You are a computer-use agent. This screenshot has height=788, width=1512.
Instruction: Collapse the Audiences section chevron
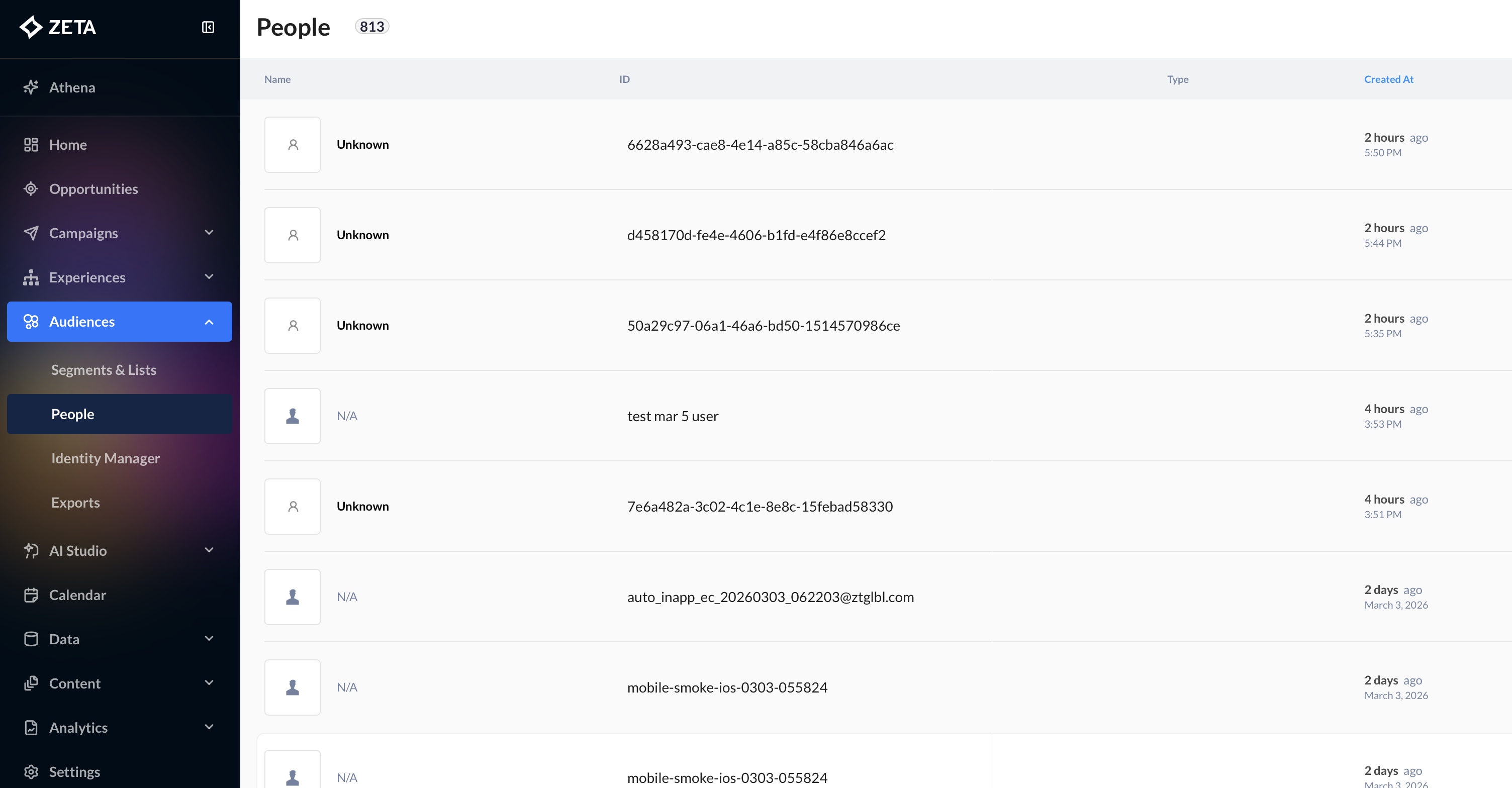pyautogui.click(x=209, y=322)
